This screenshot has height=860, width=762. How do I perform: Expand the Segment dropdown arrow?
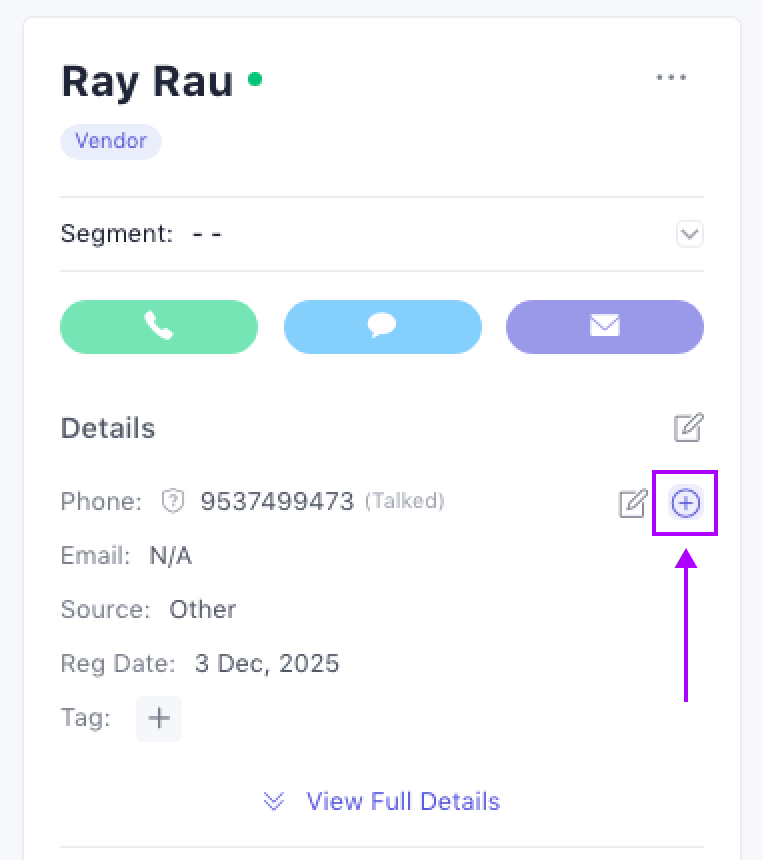(x=689, y=235)
